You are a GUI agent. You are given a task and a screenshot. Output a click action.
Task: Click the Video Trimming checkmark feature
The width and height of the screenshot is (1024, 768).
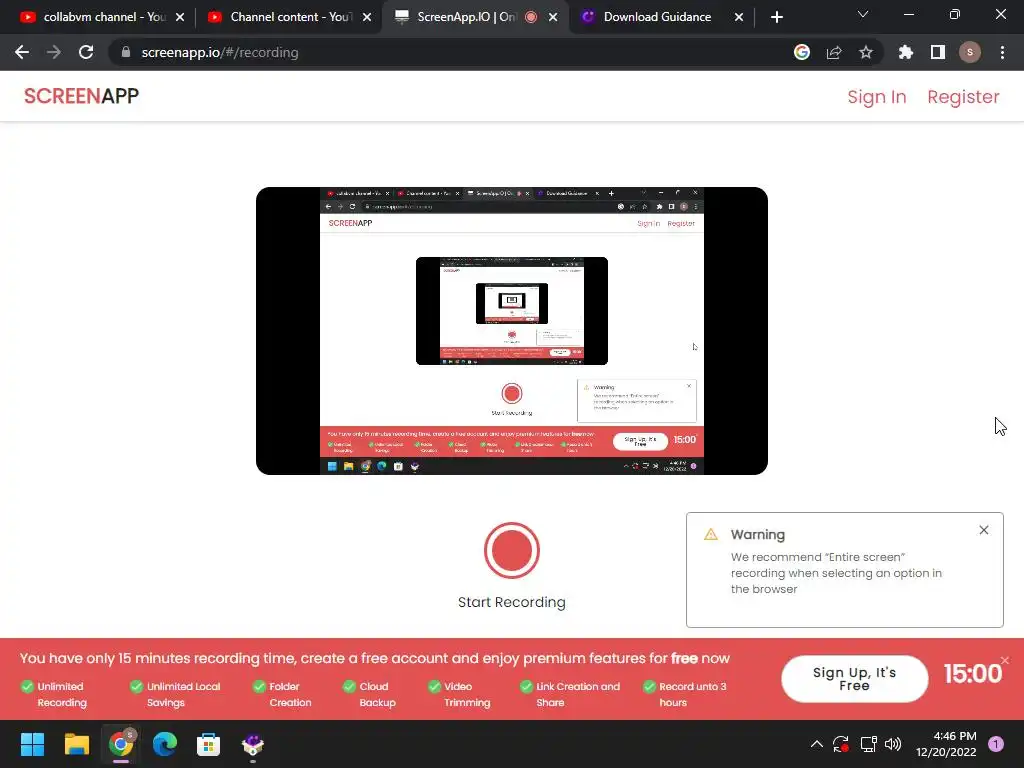459,694
